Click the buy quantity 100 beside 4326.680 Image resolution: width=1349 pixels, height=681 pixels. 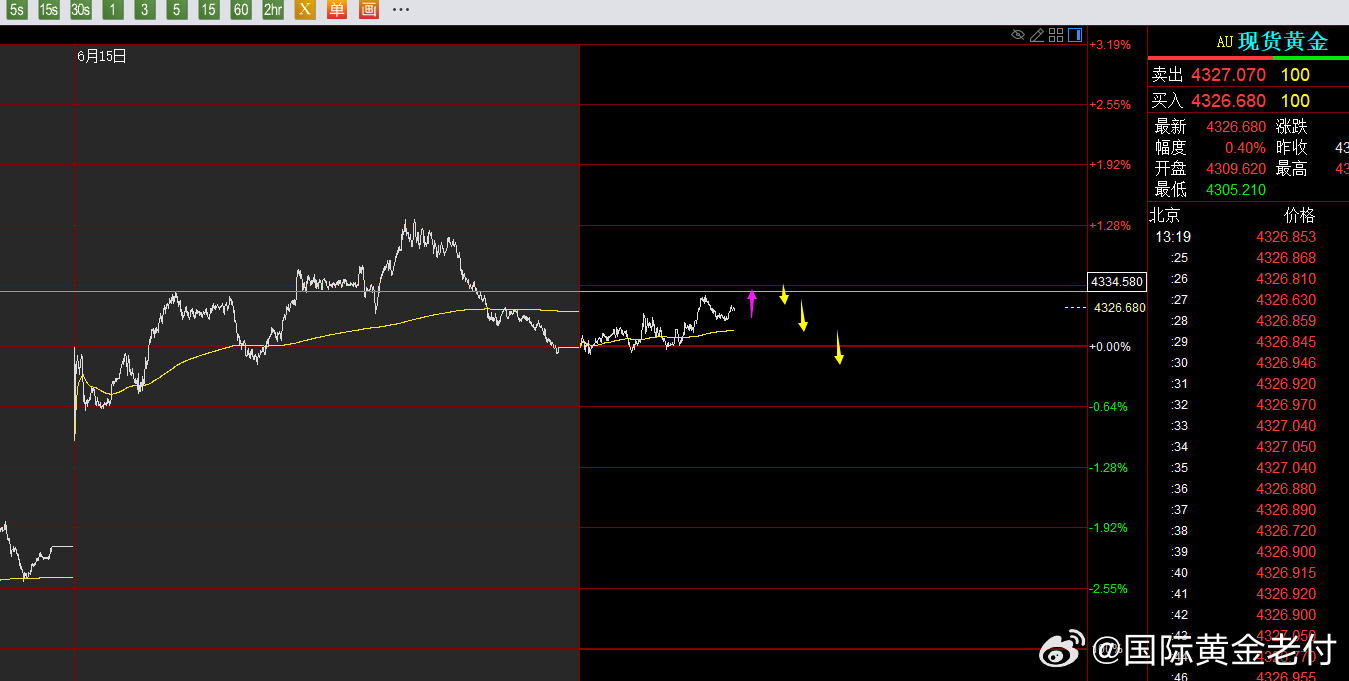click(x=1295, y=101)
